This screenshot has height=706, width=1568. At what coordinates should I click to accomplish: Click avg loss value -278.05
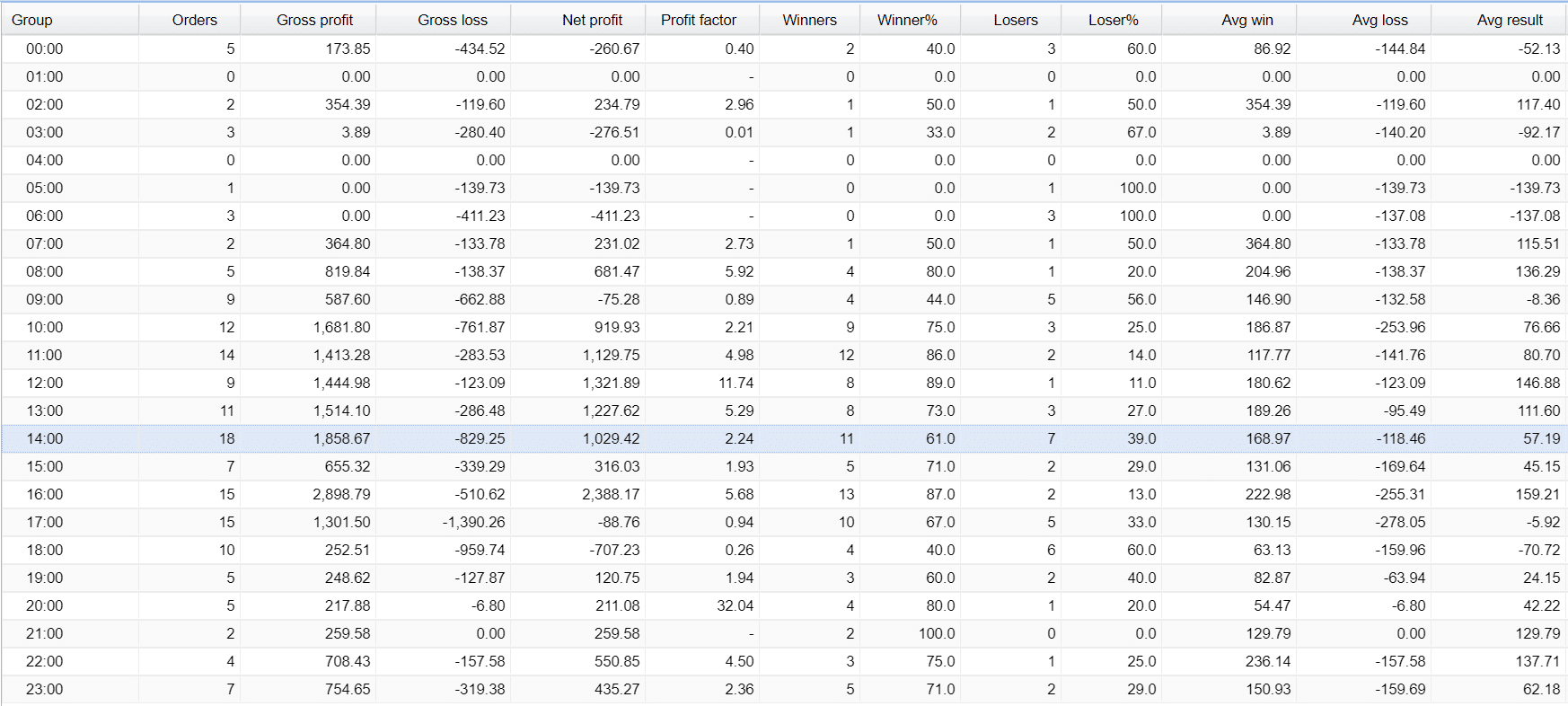[1400, 522]
